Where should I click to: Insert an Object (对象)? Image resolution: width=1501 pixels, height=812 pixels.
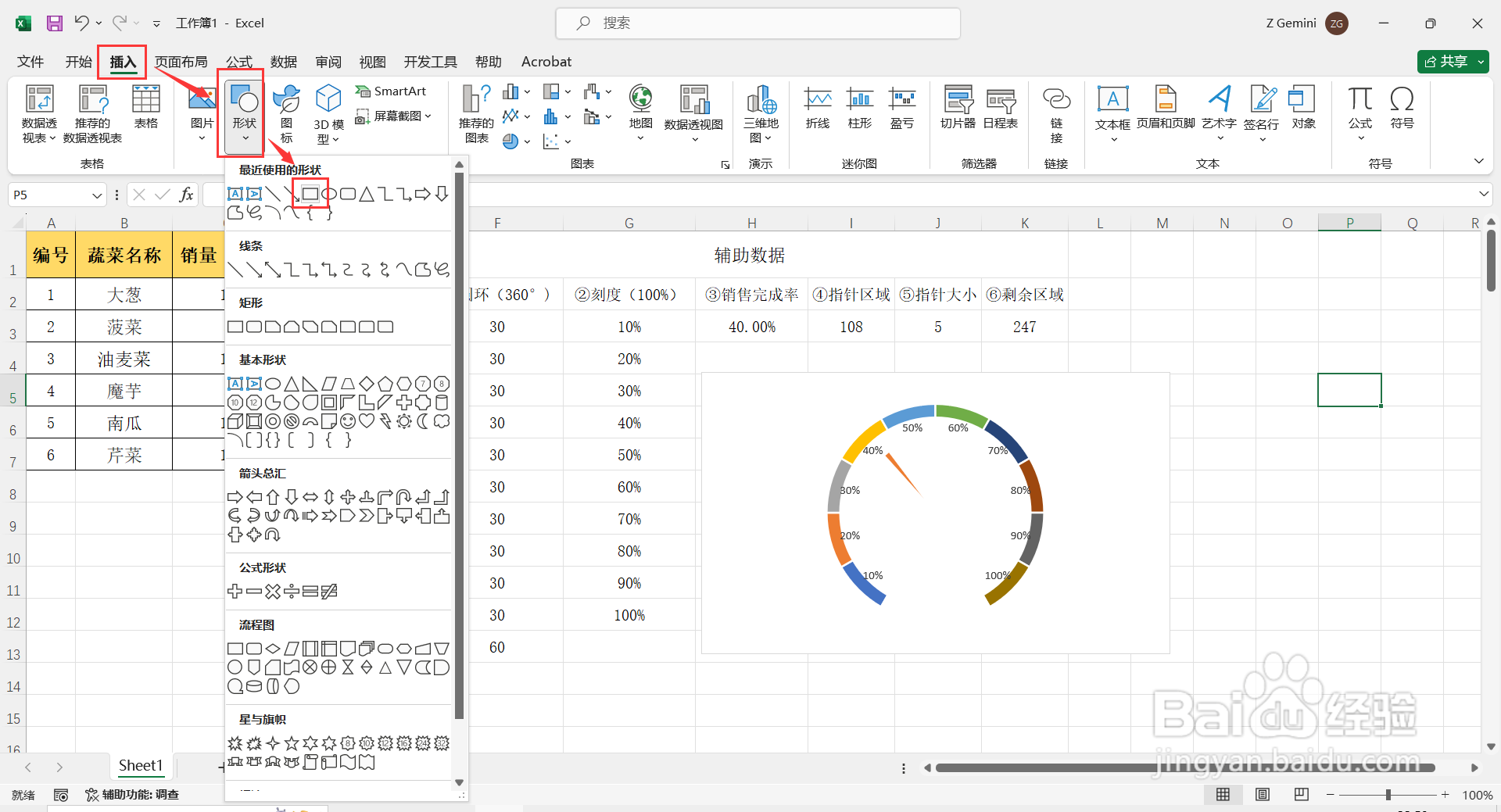pos(1303,108)
